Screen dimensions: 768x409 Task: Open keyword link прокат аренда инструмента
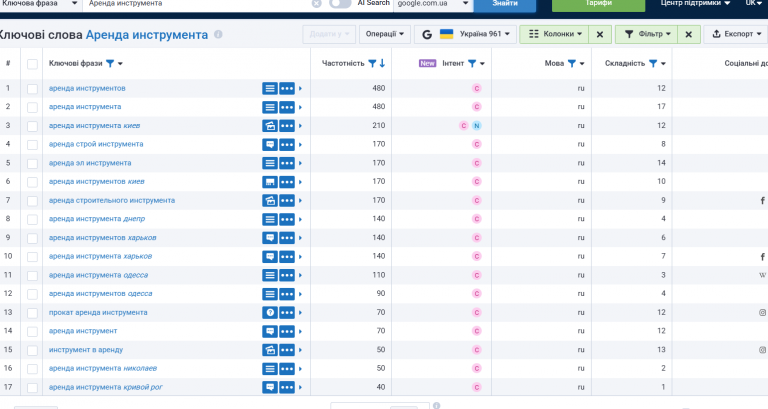pos(98,313)
